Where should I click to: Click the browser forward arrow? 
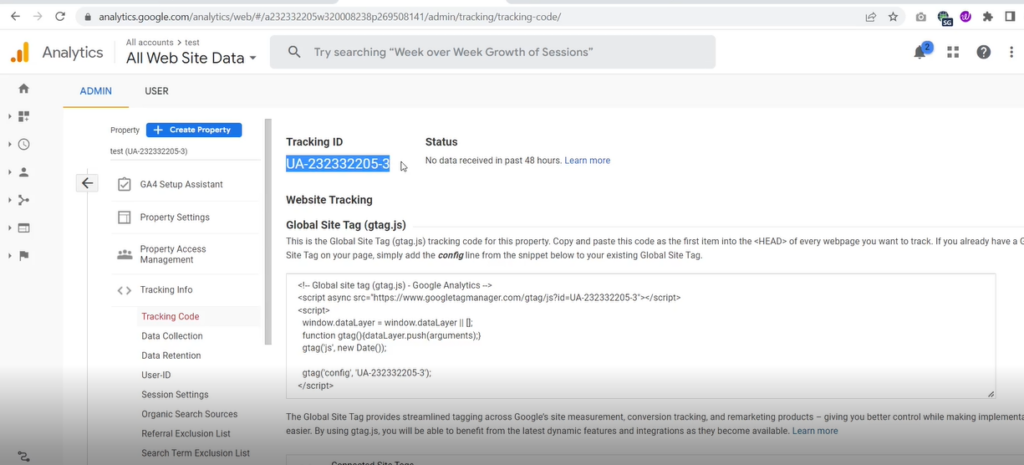37,17
